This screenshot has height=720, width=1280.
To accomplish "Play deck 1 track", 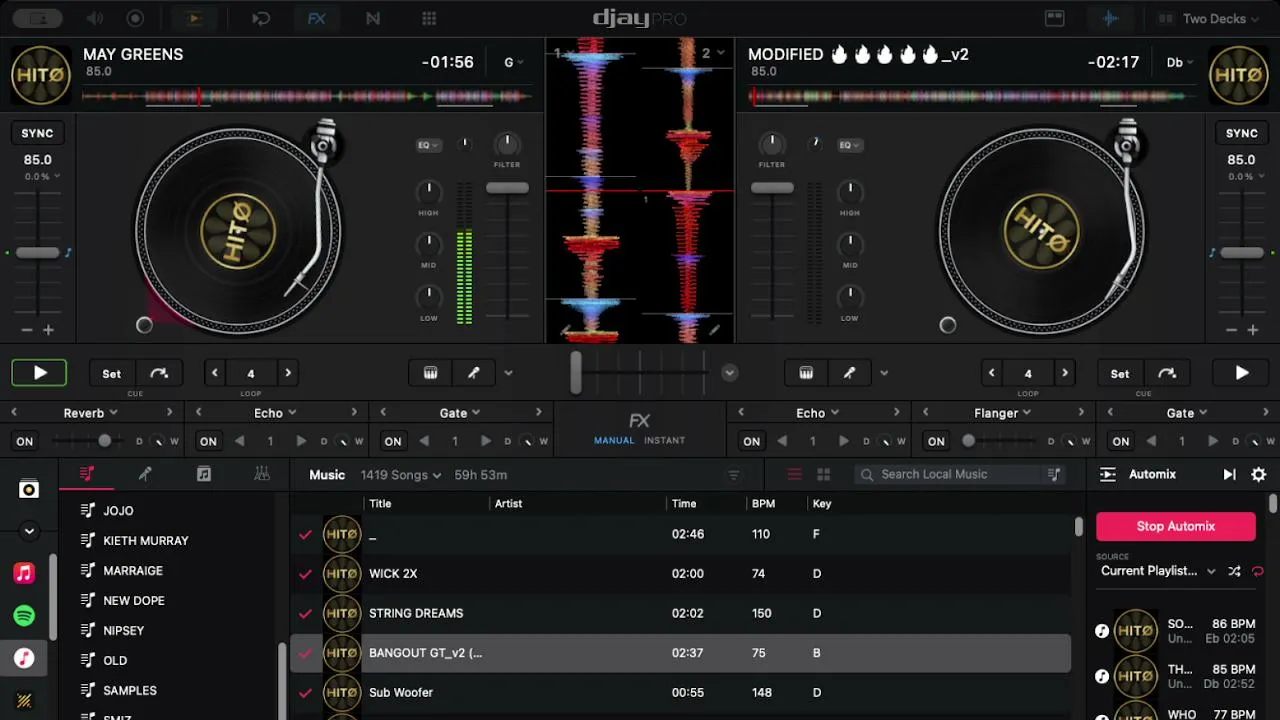I will tap(40, 373).
